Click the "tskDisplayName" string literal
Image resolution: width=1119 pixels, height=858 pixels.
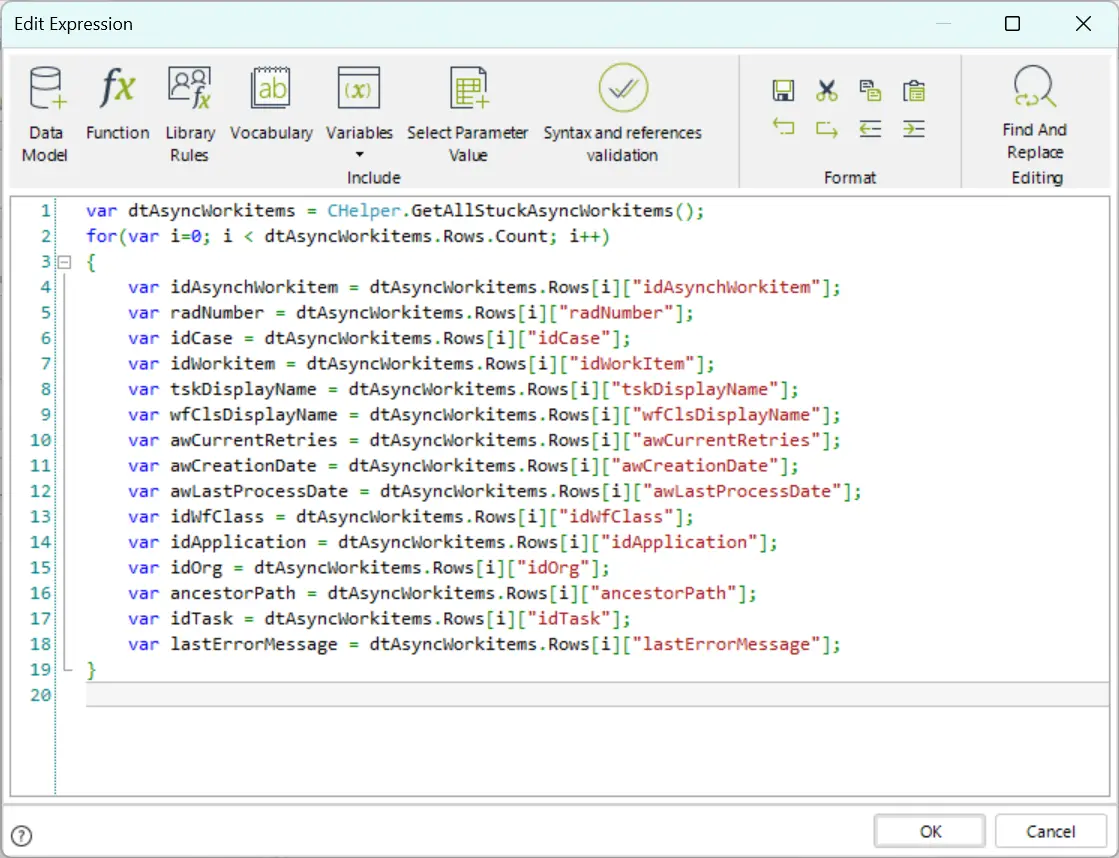coord(694,389)
